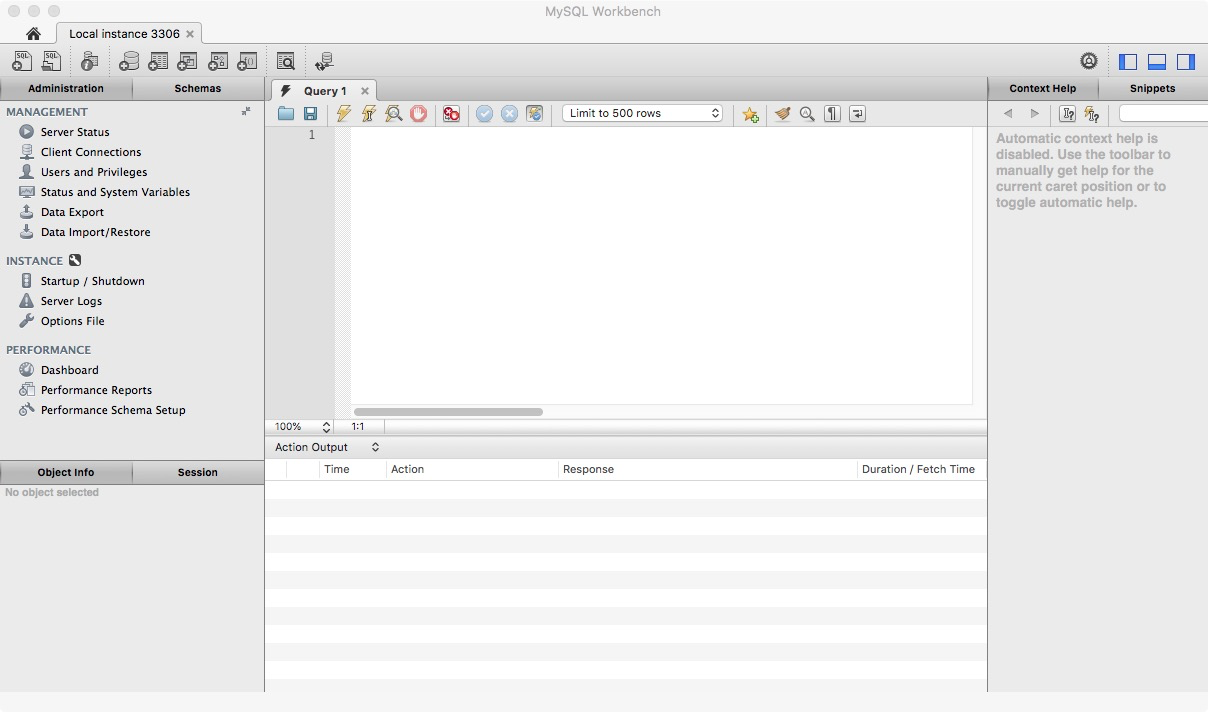Beautify the query with broom icon
The width and height of the screenshot is (1208, 712).
(782, 114)
